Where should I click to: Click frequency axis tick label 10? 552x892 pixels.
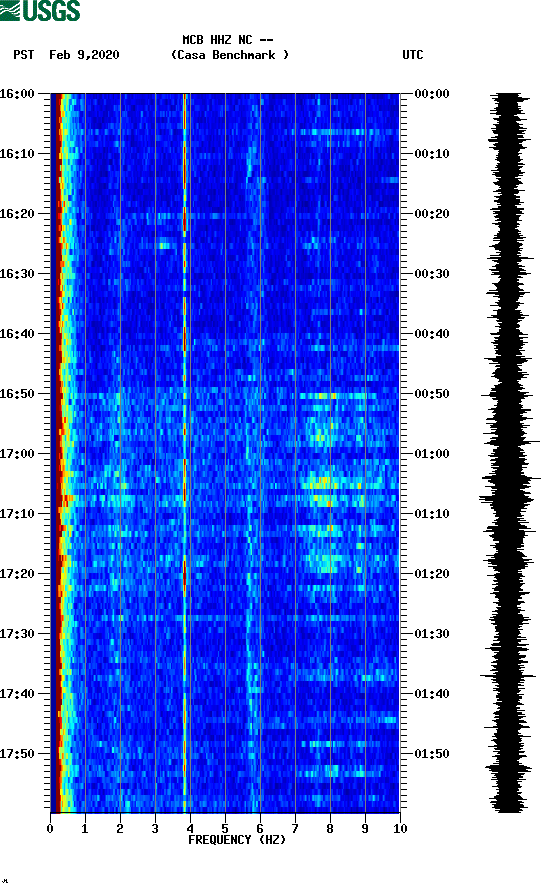(x=400, y=829)
